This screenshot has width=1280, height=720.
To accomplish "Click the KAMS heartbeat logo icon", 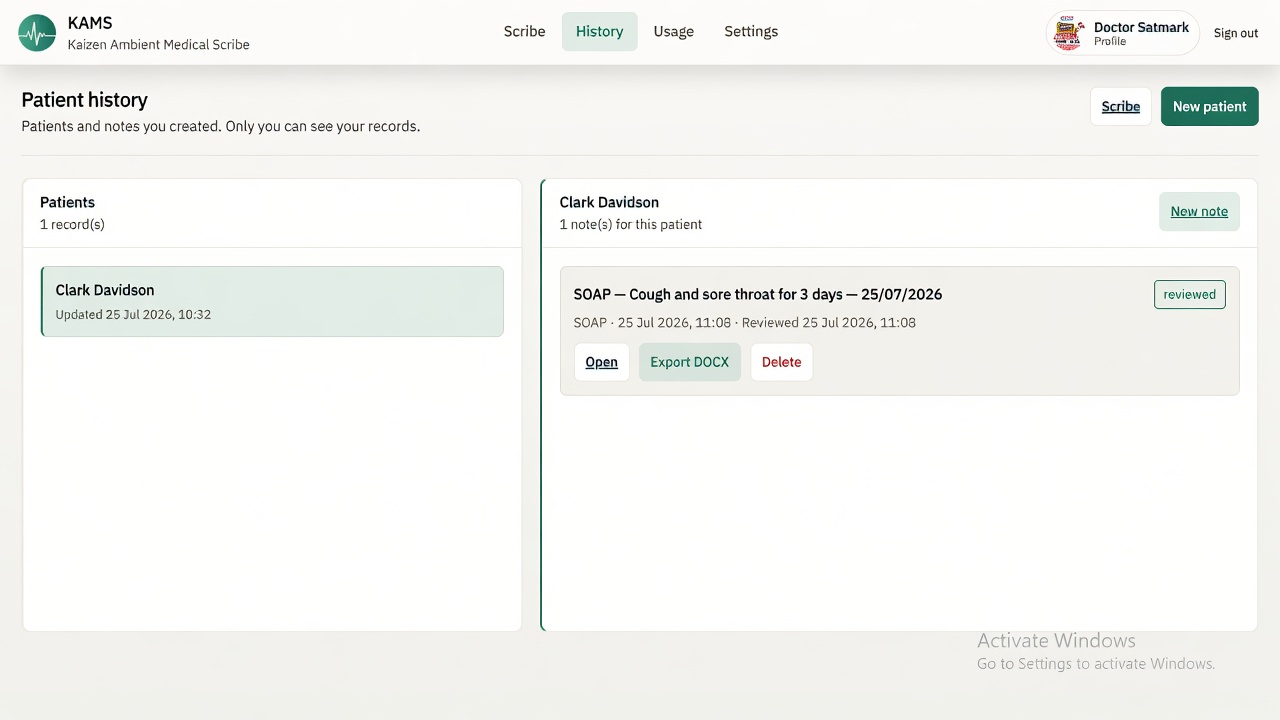I will 37,33.
